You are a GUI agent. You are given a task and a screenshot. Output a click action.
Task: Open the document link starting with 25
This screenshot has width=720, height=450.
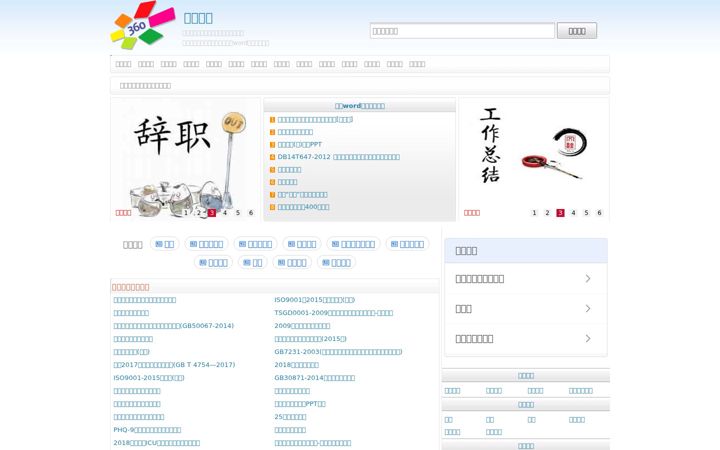(290, 417)
